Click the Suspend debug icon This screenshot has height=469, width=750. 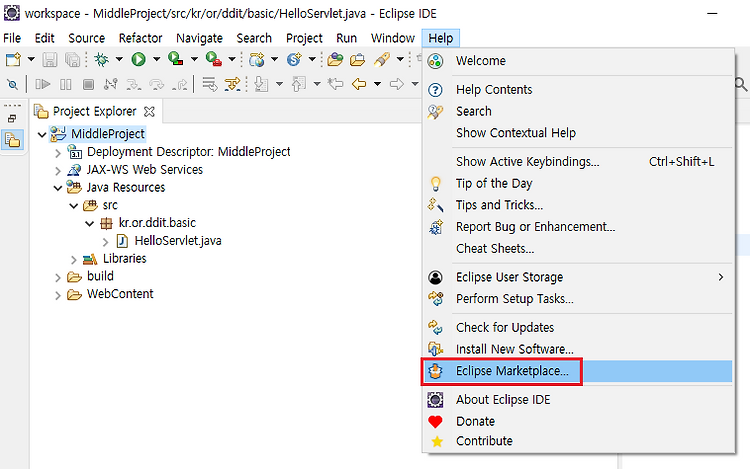click(x=66, y=85)
